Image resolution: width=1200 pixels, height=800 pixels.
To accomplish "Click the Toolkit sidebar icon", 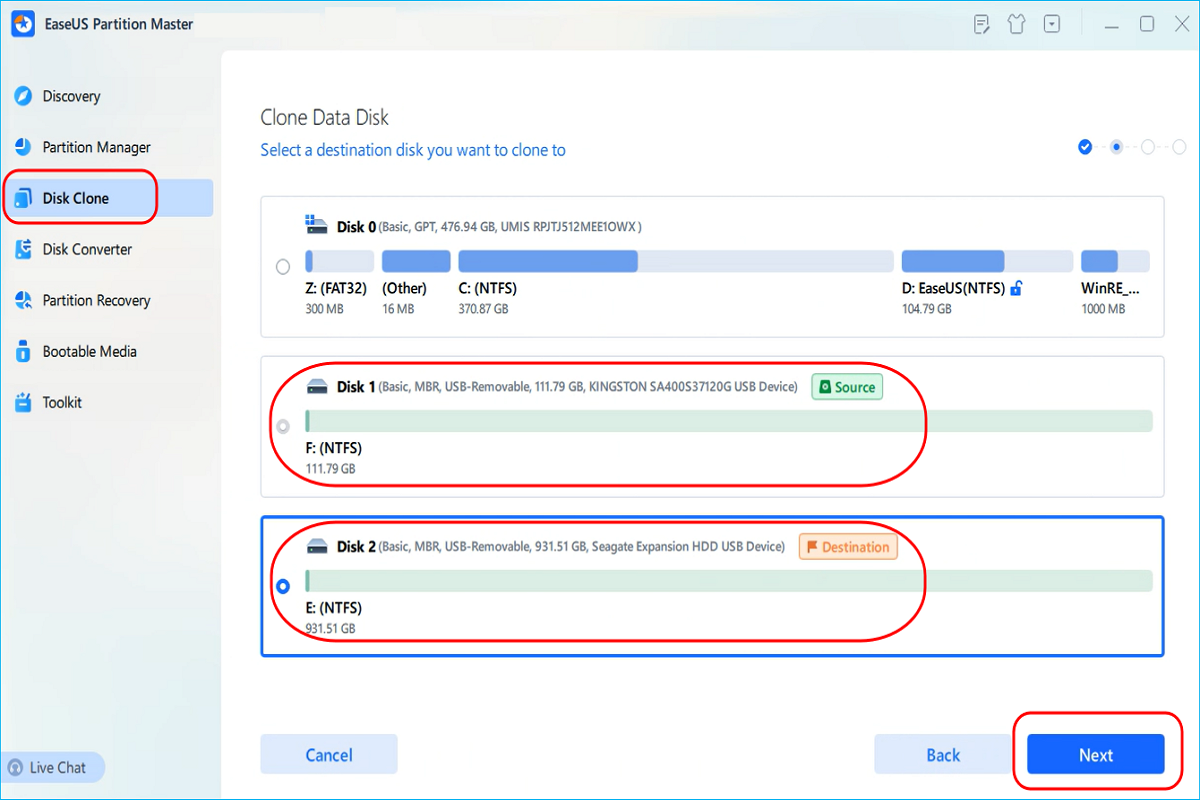I will tap(23, 402).
